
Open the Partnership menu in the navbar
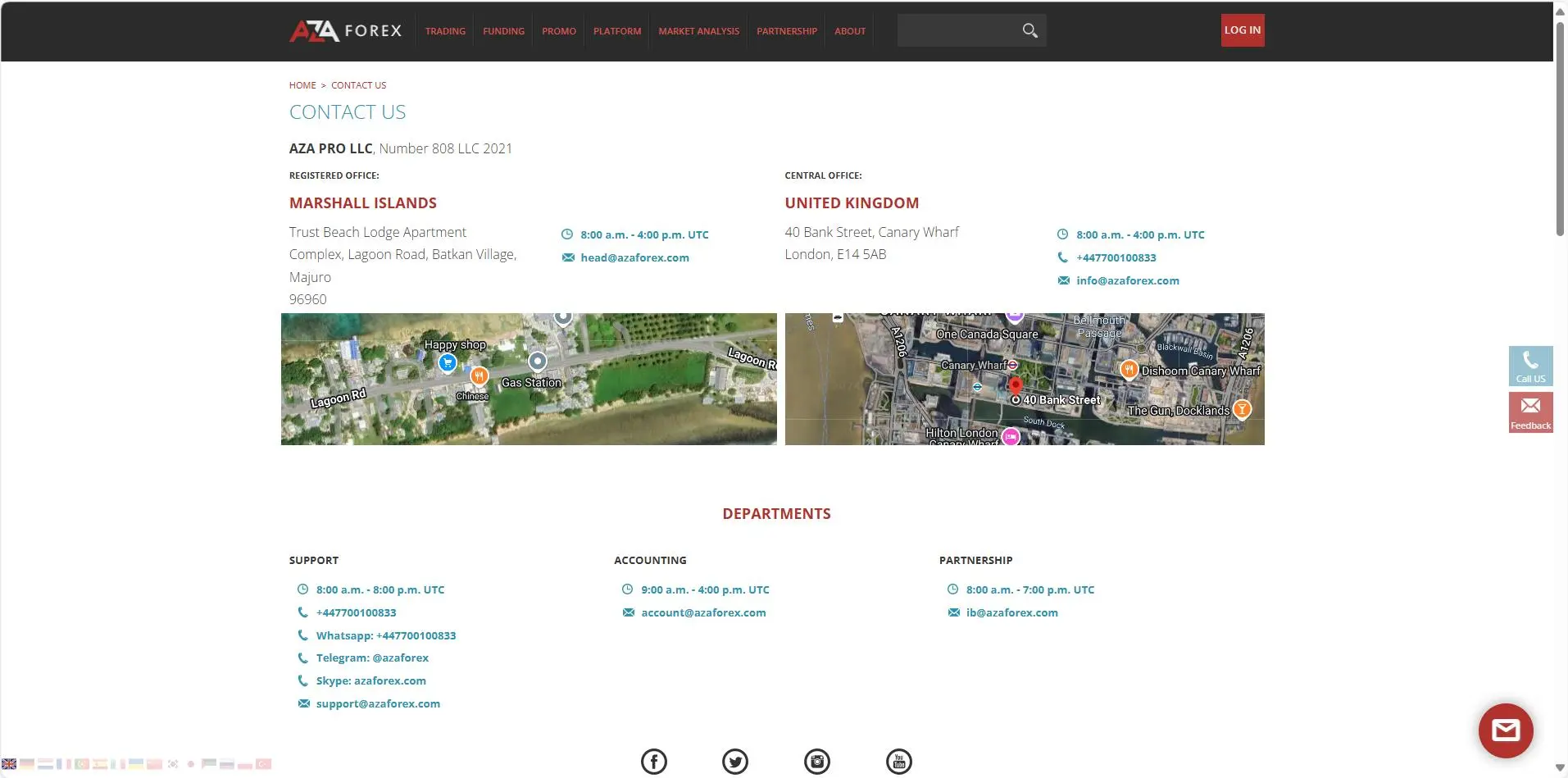[787, 31]
